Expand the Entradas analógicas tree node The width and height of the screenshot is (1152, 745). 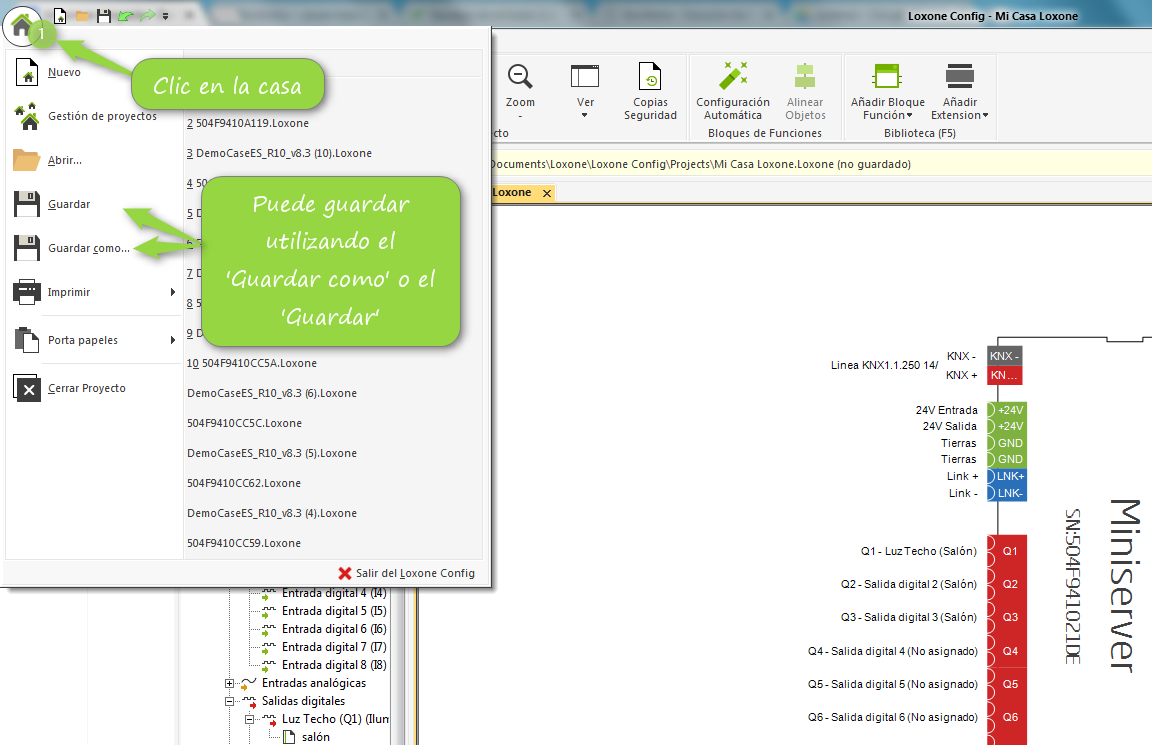point(230,684)
